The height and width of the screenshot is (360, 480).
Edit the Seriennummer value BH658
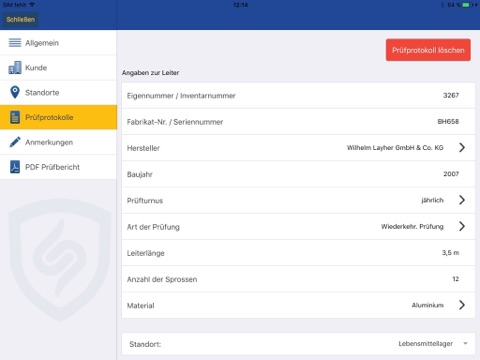(448, 122)
